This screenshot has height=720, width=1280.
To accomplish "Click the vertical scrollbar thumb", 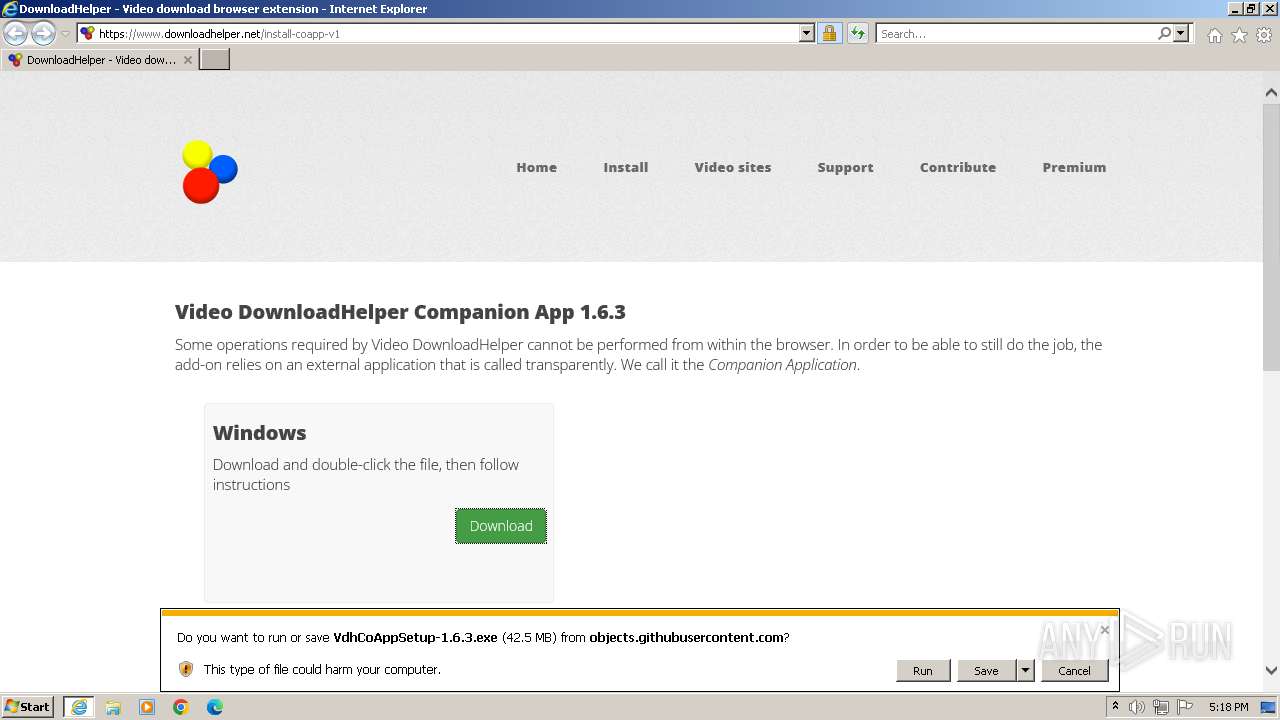I will click(1271, 235).
